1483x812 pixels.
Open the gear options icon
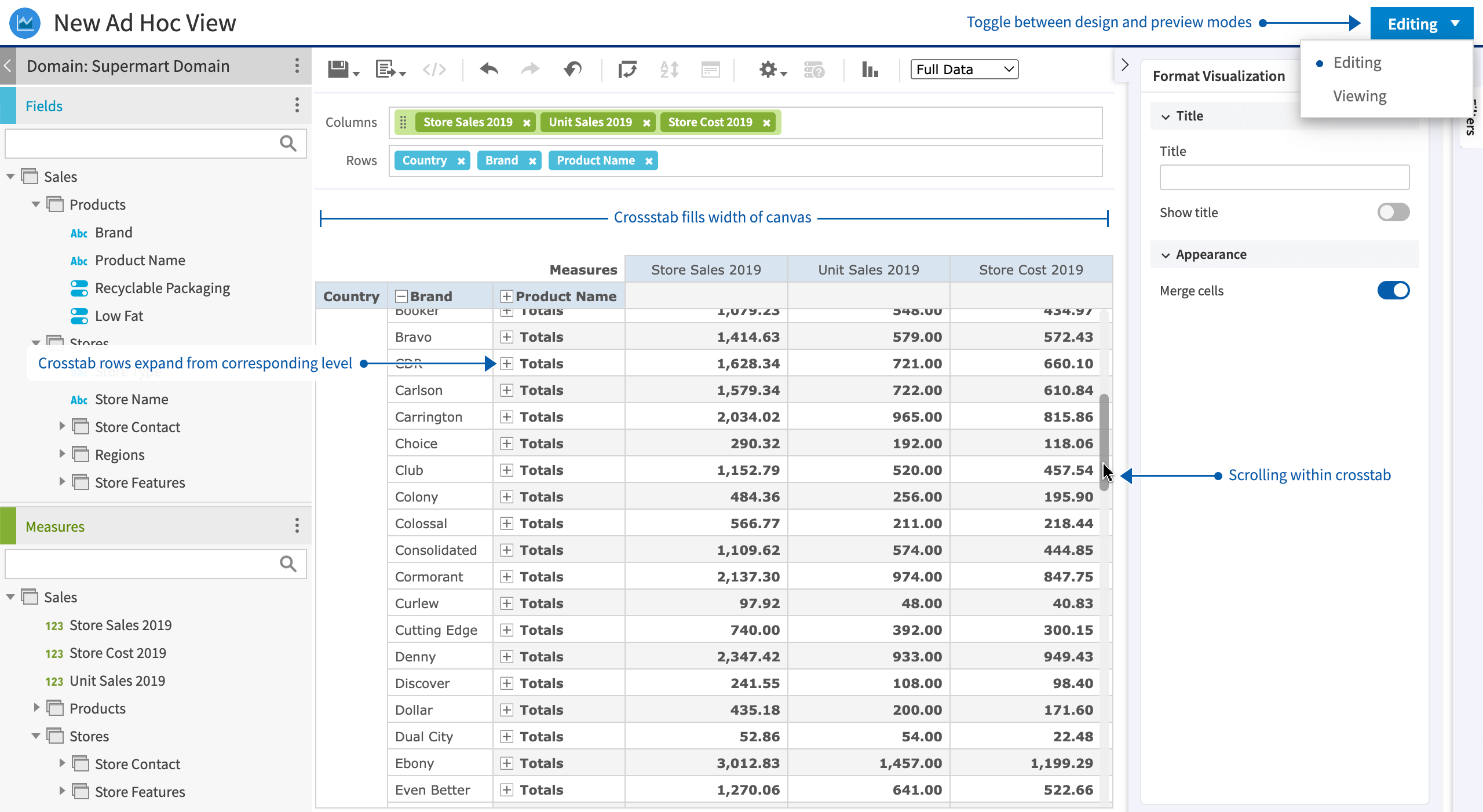772,70
